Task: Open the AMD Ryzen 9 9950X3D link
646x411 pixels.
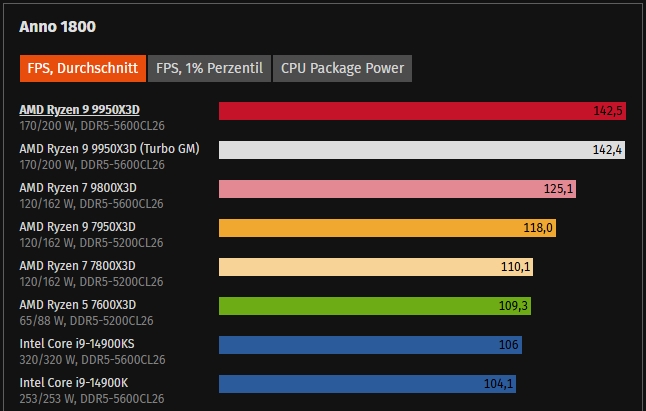Action: click(80, 110)
